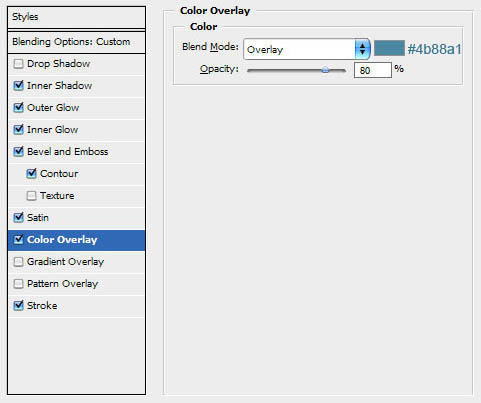The height and width of the screenshot is (403, 481).
Task: Click the Opacity percentage input field
Action: tap(373, 70)
